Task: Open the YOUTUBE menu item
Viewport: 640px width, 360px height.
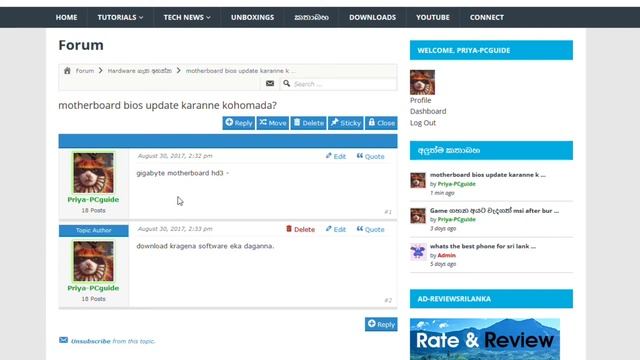Action: (433, 18)
